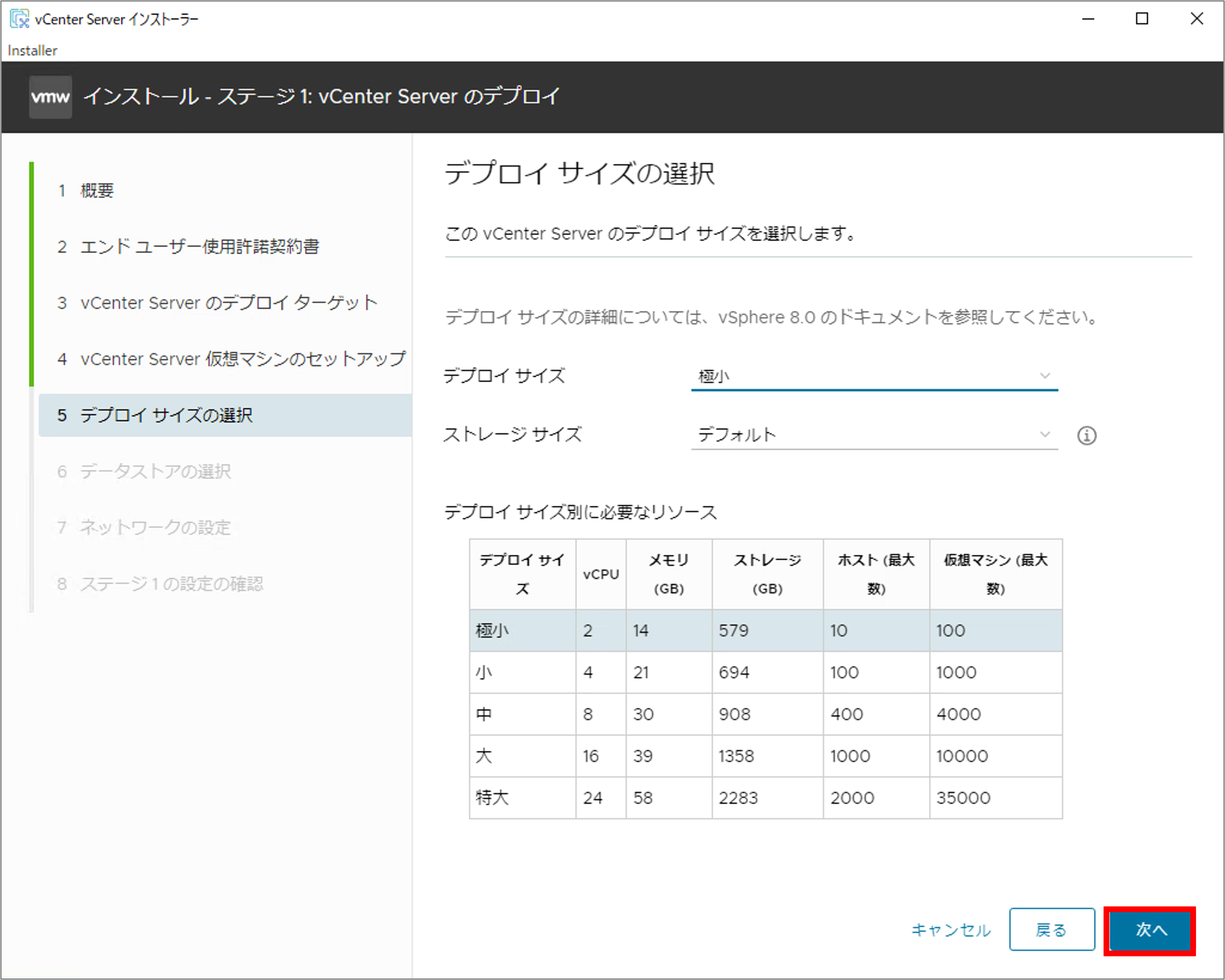Go to step 2 エンド ユーザー使用許諾契約書
The height and width of the screenshot is (980, 1225).
(188, 247)
